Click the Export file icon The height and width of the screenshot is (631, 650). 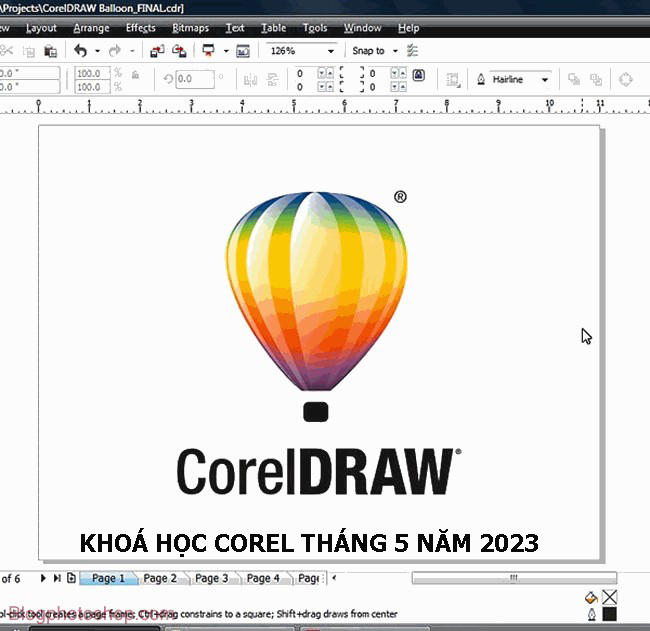pyautogui.click(x=179, y=51)
